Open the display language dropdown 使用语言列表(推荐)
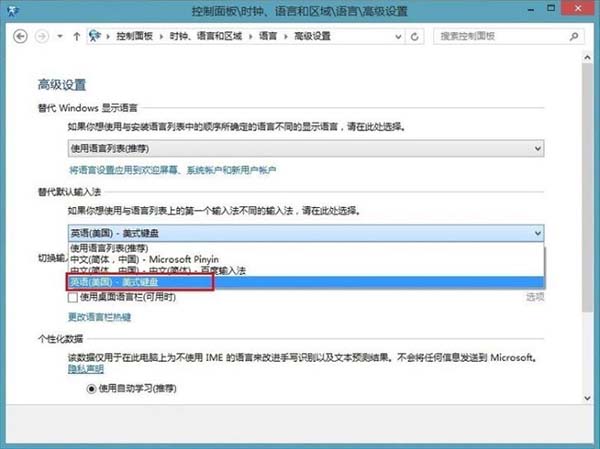 306,149
